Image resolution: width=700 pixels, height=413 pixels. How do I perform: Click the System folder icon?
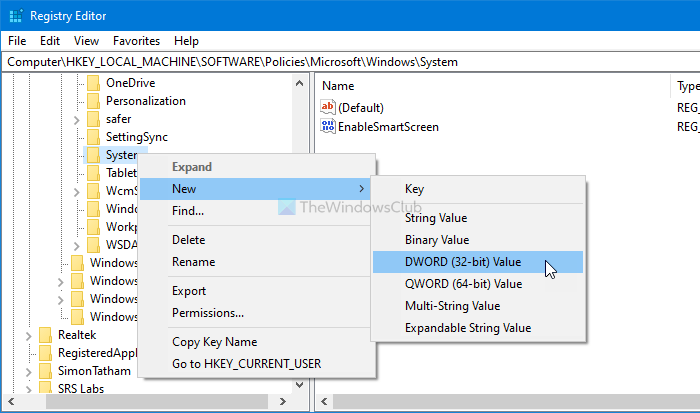coord(93,155)
